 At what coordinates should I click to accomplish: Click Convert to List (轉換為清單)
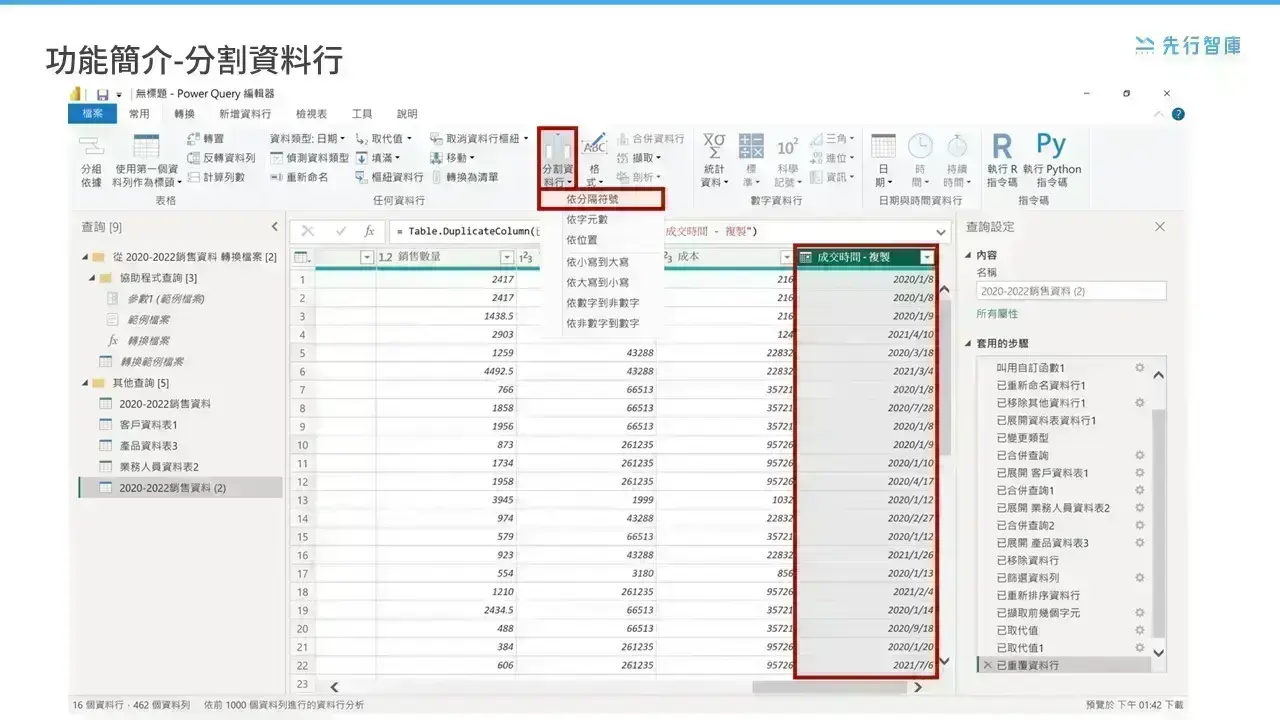(x=464, y=177)
